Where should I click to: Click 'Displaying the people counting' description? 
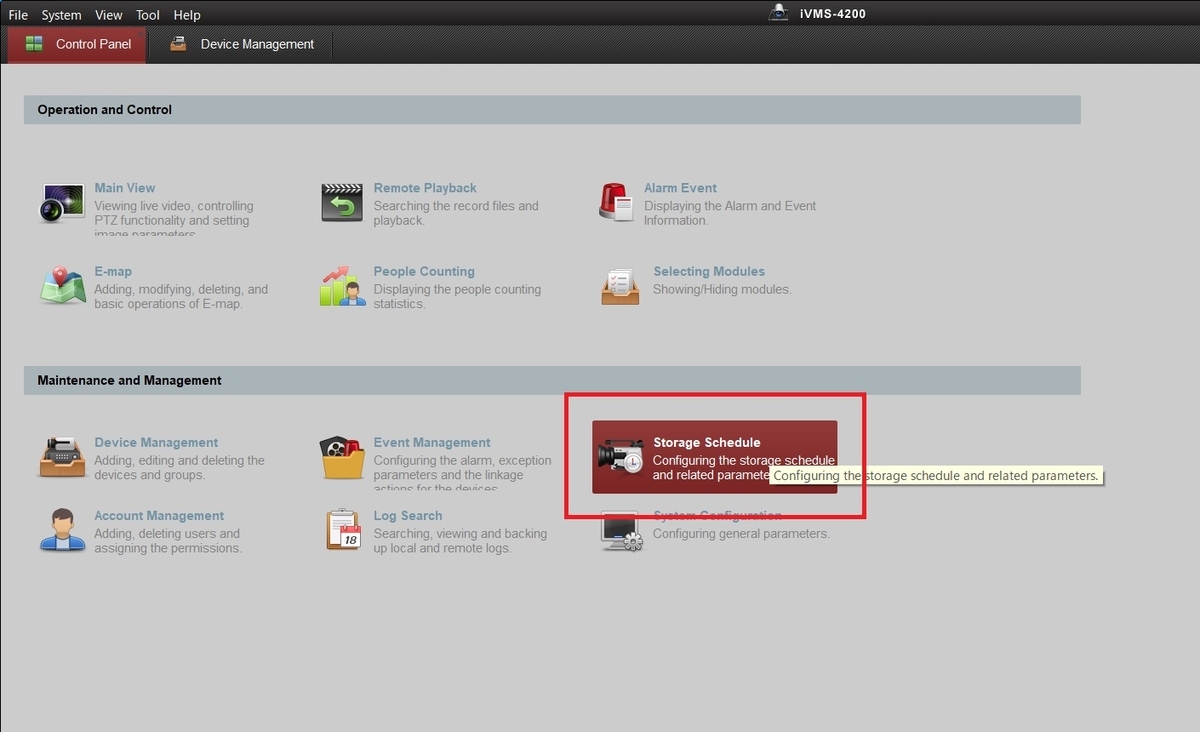pos(457,289)
